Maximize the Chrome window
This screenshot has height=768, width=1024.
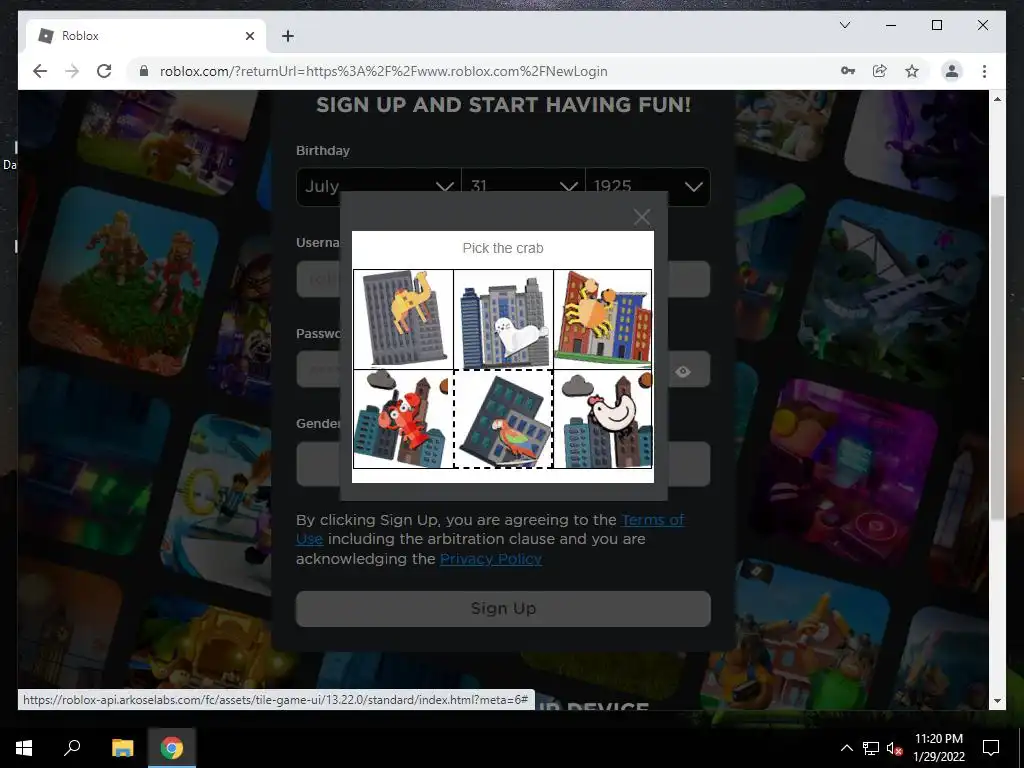tap(936, 25)
